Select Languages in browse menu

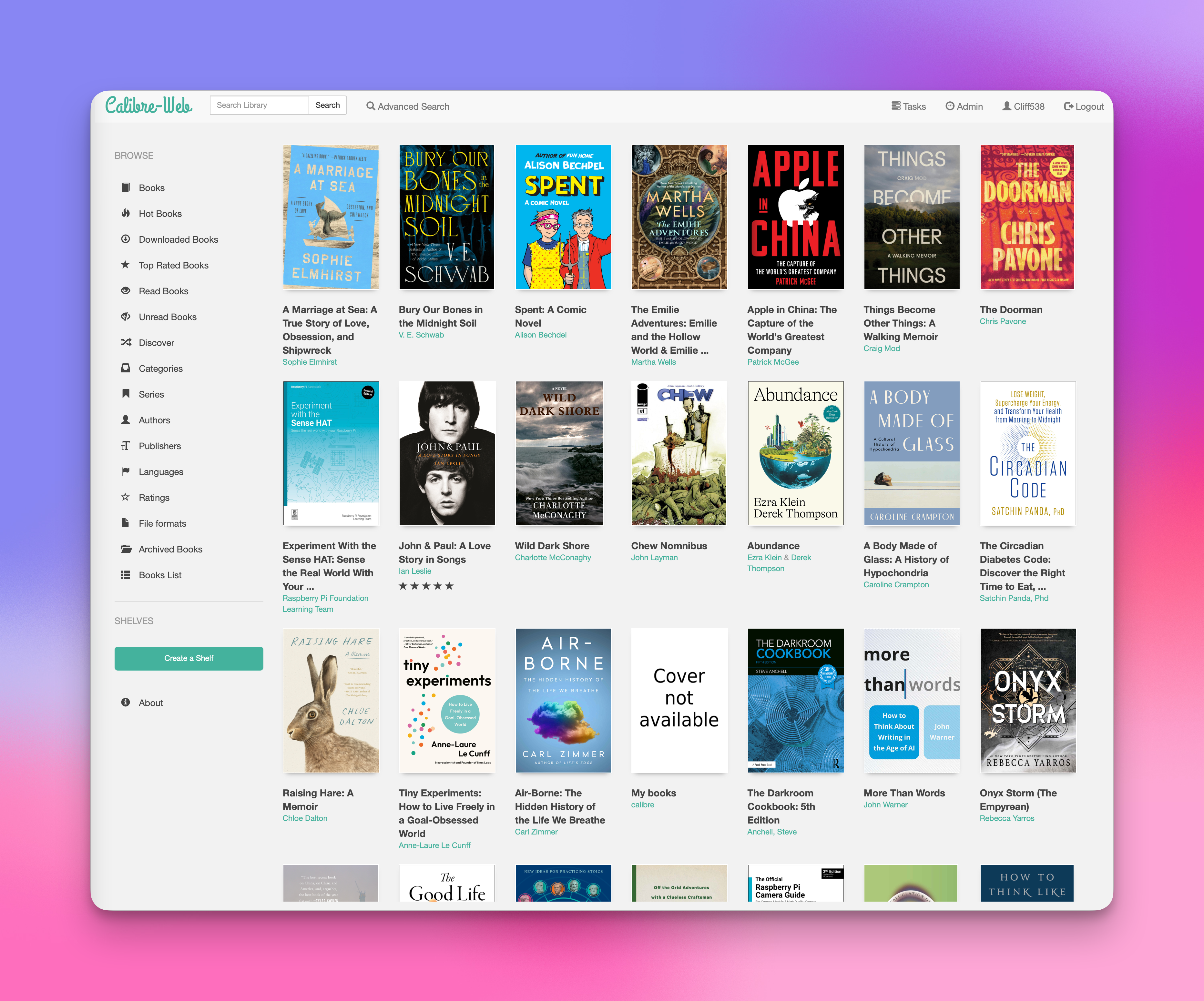tap(160, 472)
